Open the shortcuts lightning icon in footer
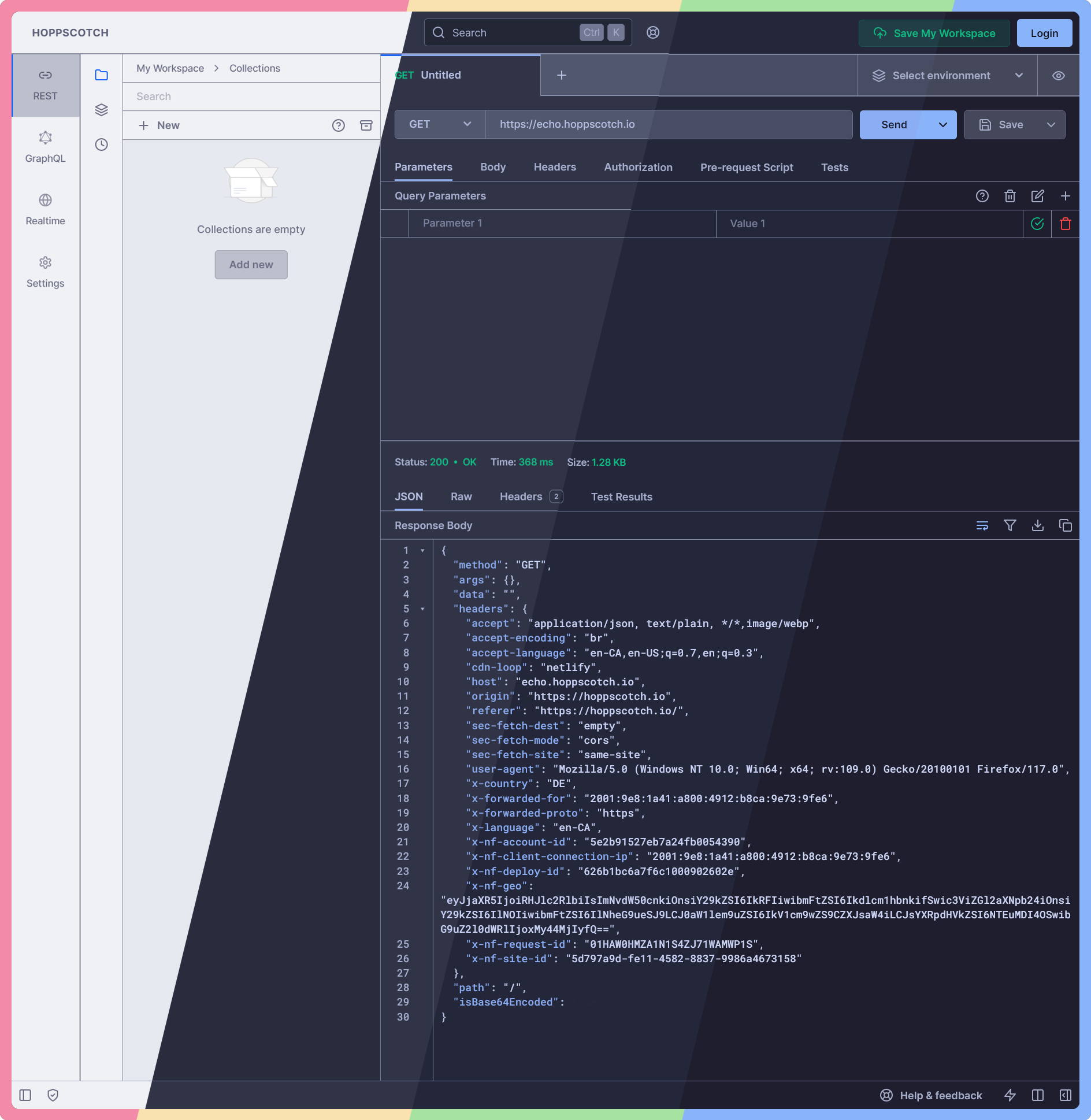The height and width of the screenshot is (1120, 1091). point(1010,1095)
